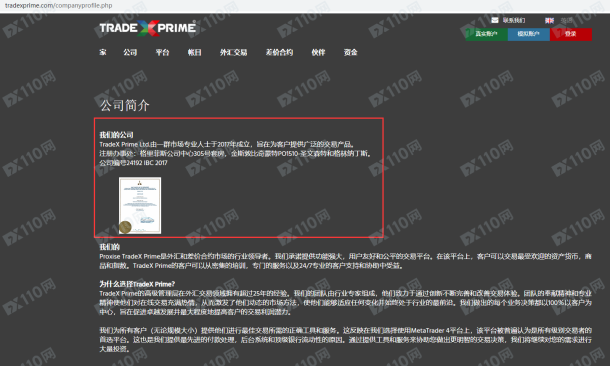
Task: Open the 家 home menu item
Action: (103, 52)
